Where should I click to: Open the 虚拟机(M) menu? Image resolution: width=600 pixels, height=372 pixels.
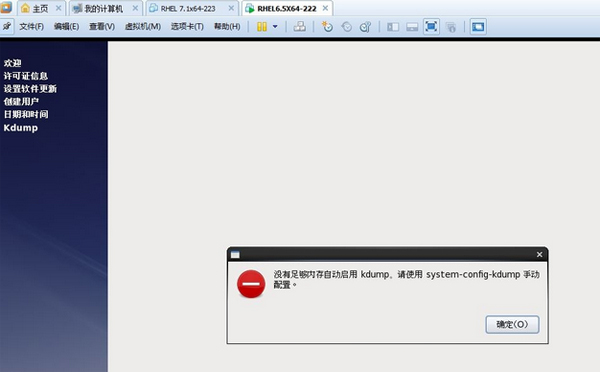pyautogui.click(x=143, y=26)
